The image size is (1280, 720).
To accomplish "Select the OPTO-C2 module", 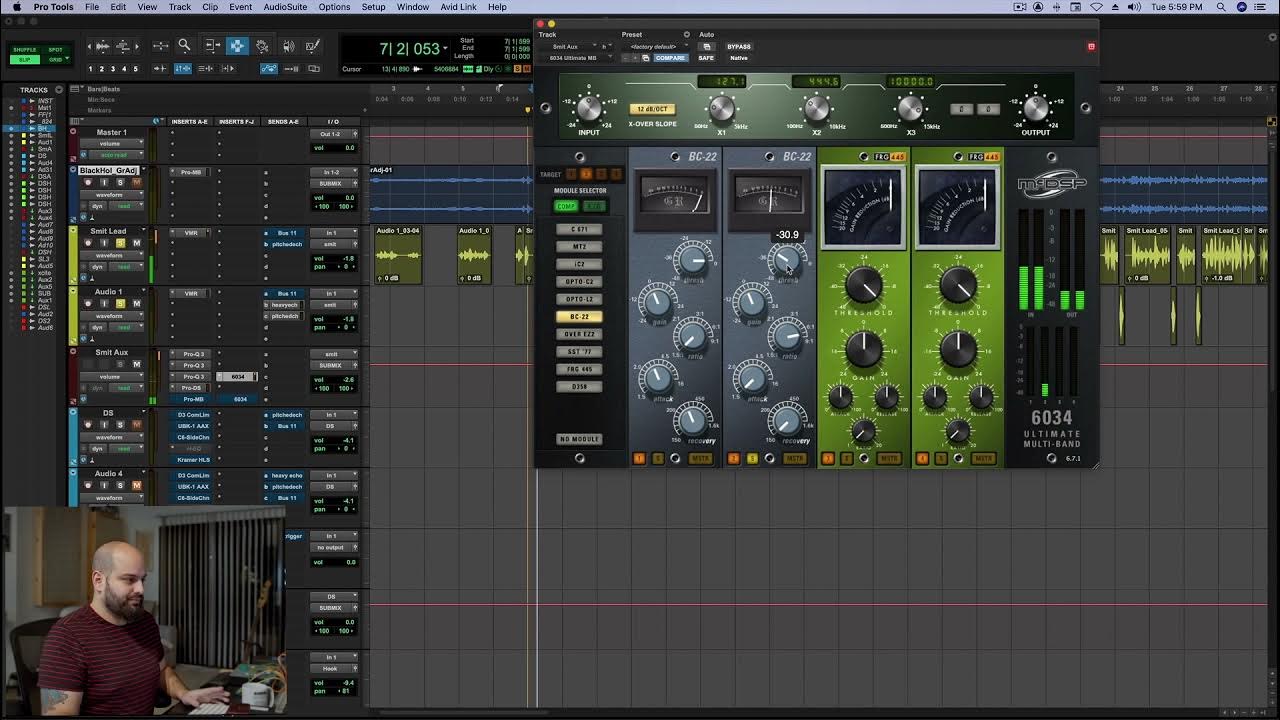I will tap(579, 282).
